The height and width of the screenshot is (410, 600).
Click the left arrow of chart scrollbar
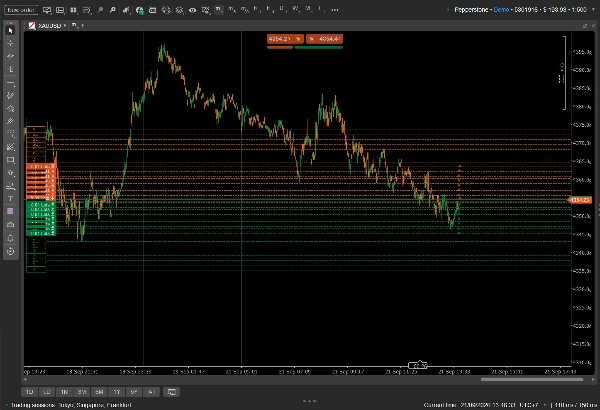point(25,379)
